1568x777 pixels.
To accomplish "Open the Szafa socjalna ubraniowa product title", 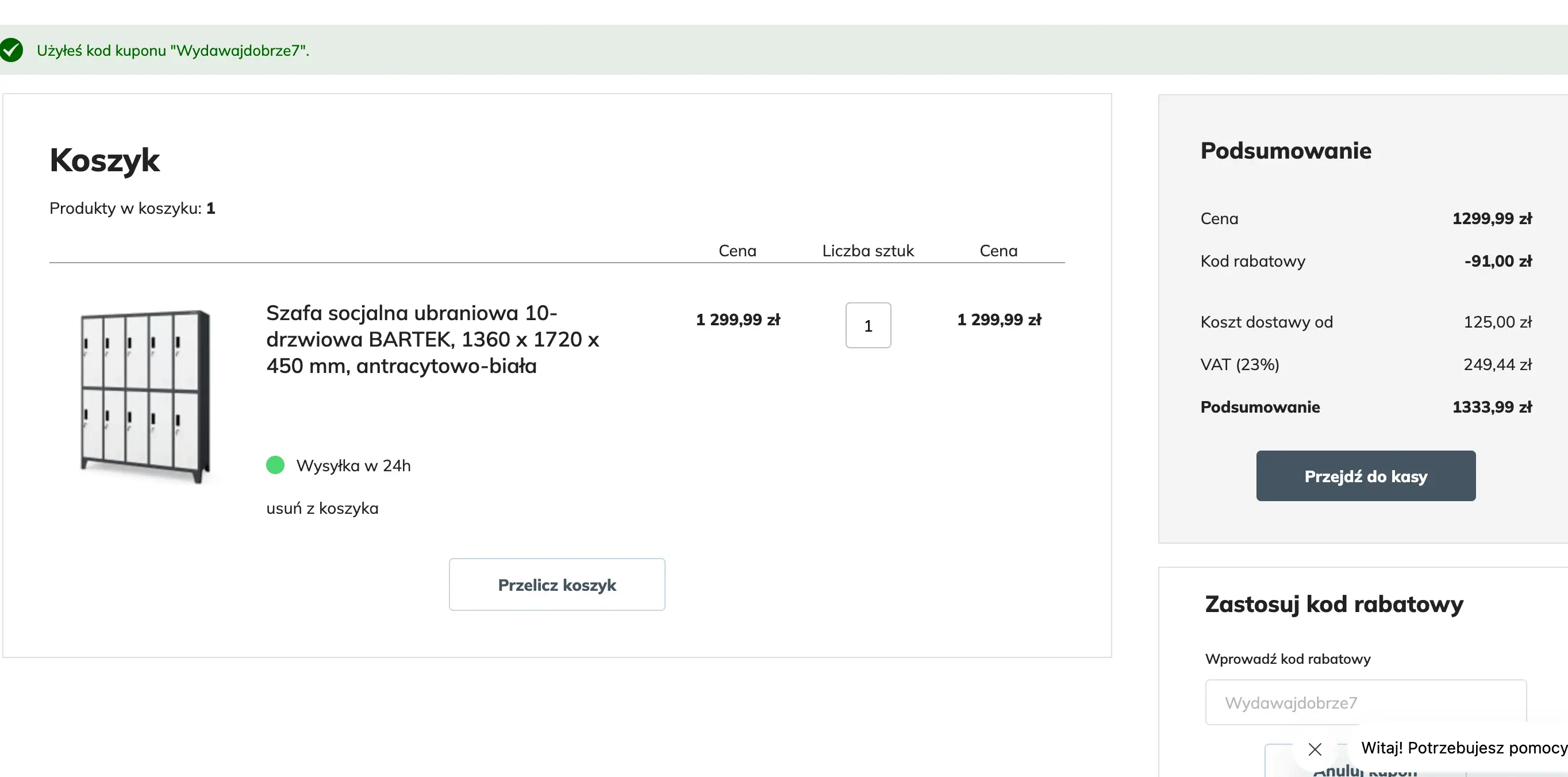I will [432, 339].
